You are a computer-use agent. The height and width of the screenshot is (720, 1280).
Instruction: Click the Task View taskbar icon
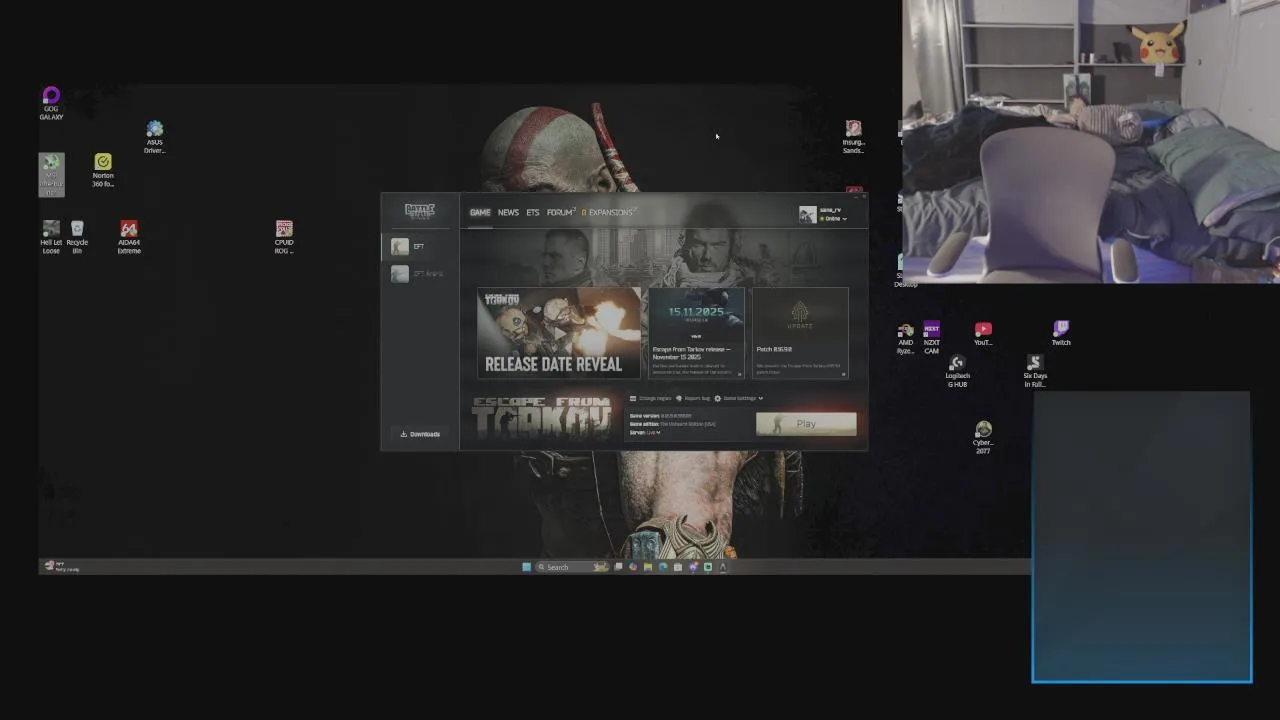click(618, 567)
